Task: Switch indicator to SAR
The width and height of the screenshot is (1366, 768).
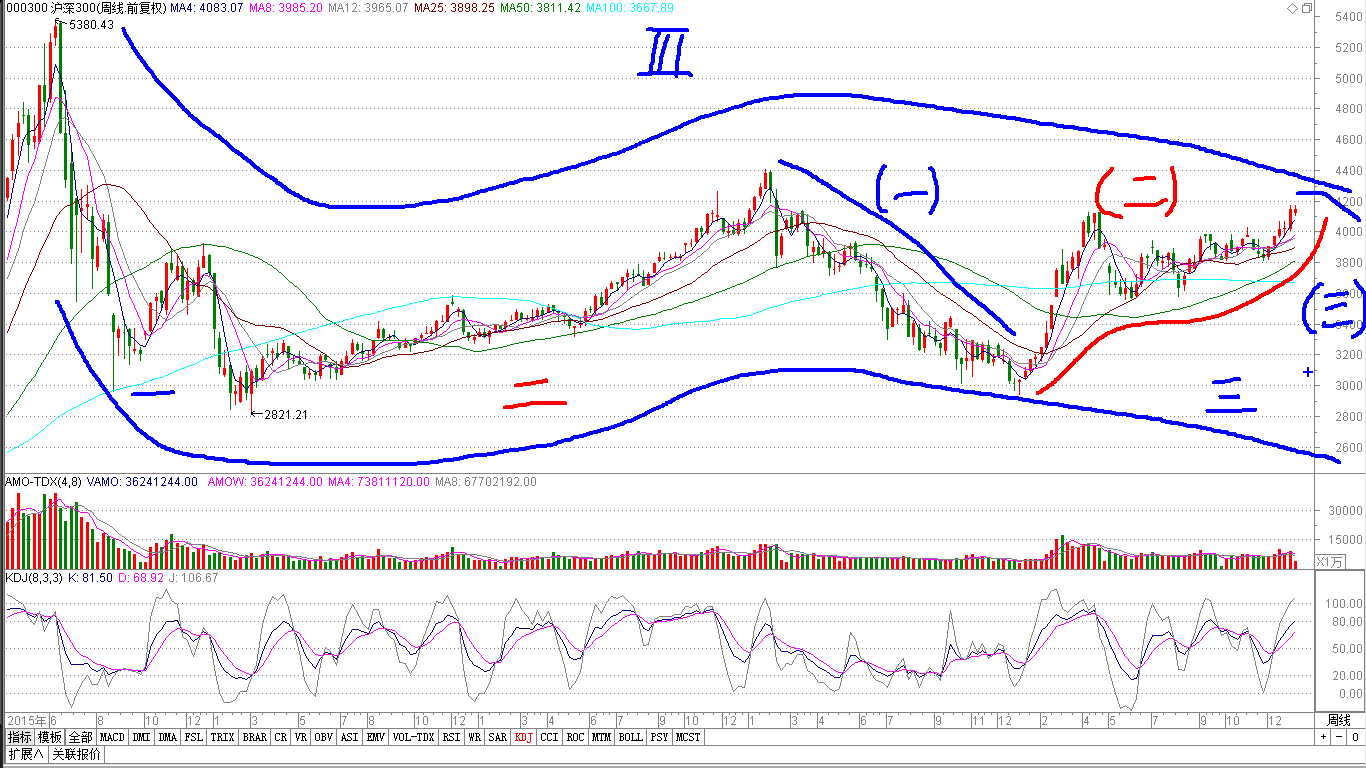Action: coord(498,737)
